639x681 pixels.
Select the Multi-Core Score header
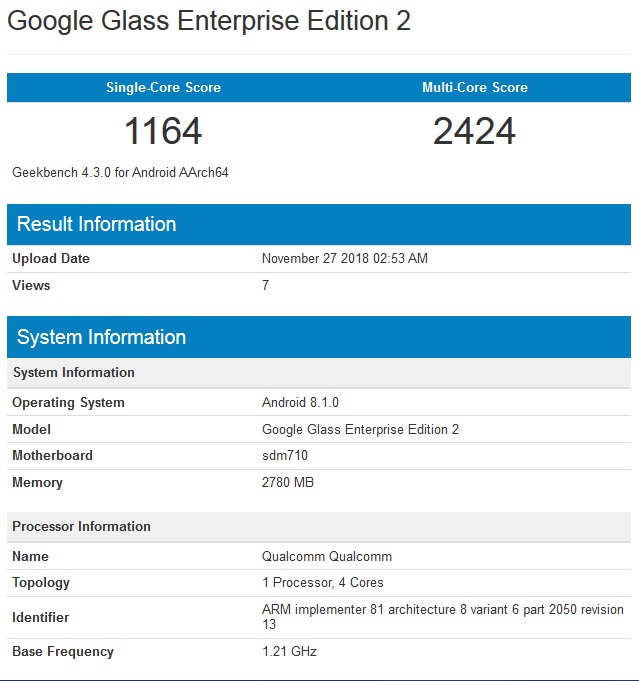(475, 87)
